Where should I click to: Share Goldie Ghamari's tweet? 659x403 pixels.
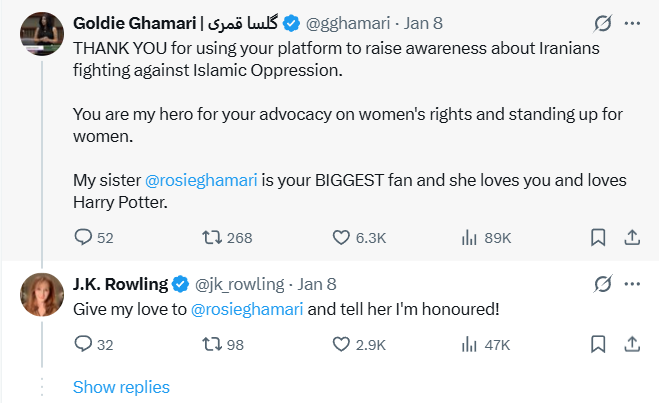tap(632, 238)
